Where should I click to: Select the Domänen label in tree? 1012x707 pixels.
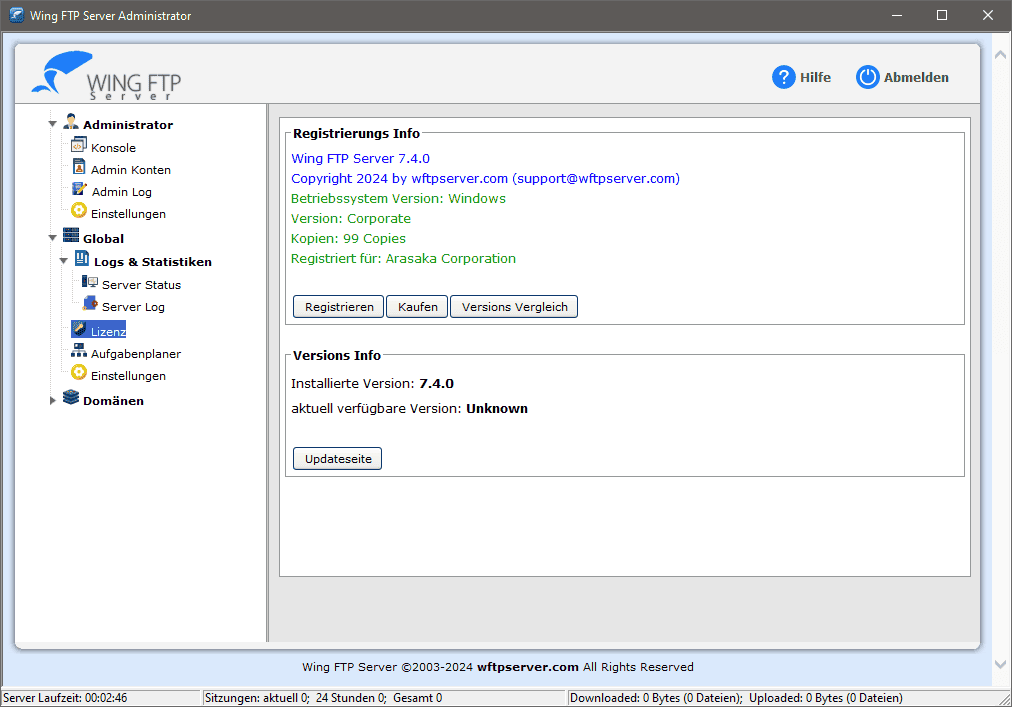point(114,401)
